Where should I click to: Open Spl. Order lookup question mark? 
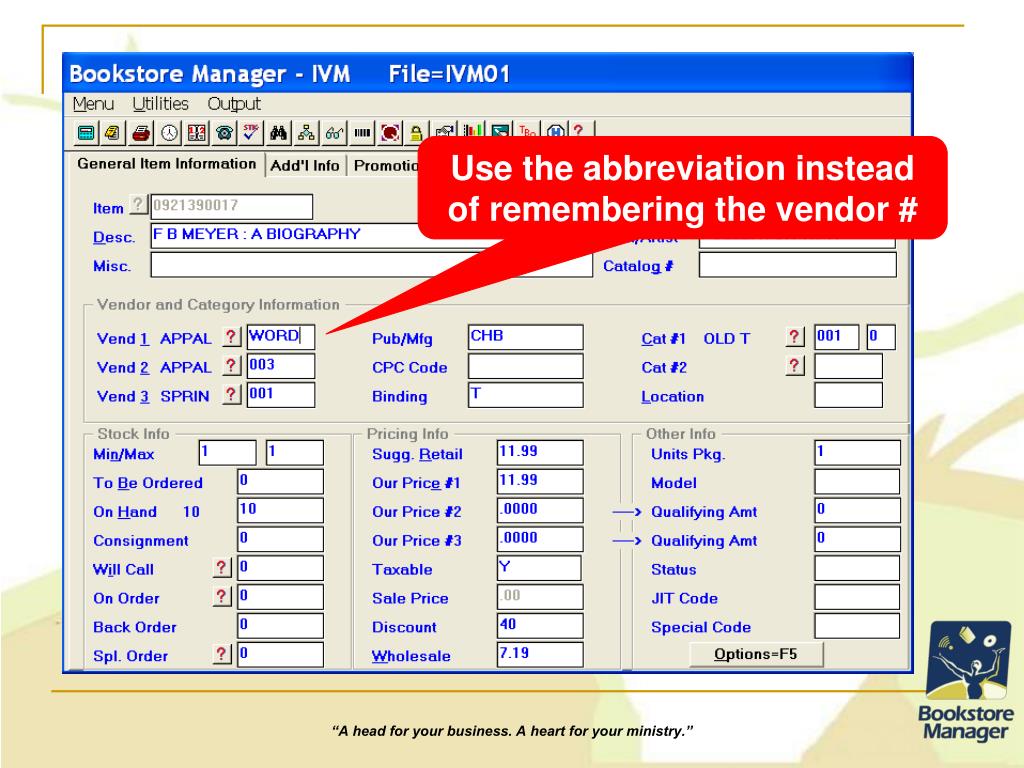[x=222, y=654]
